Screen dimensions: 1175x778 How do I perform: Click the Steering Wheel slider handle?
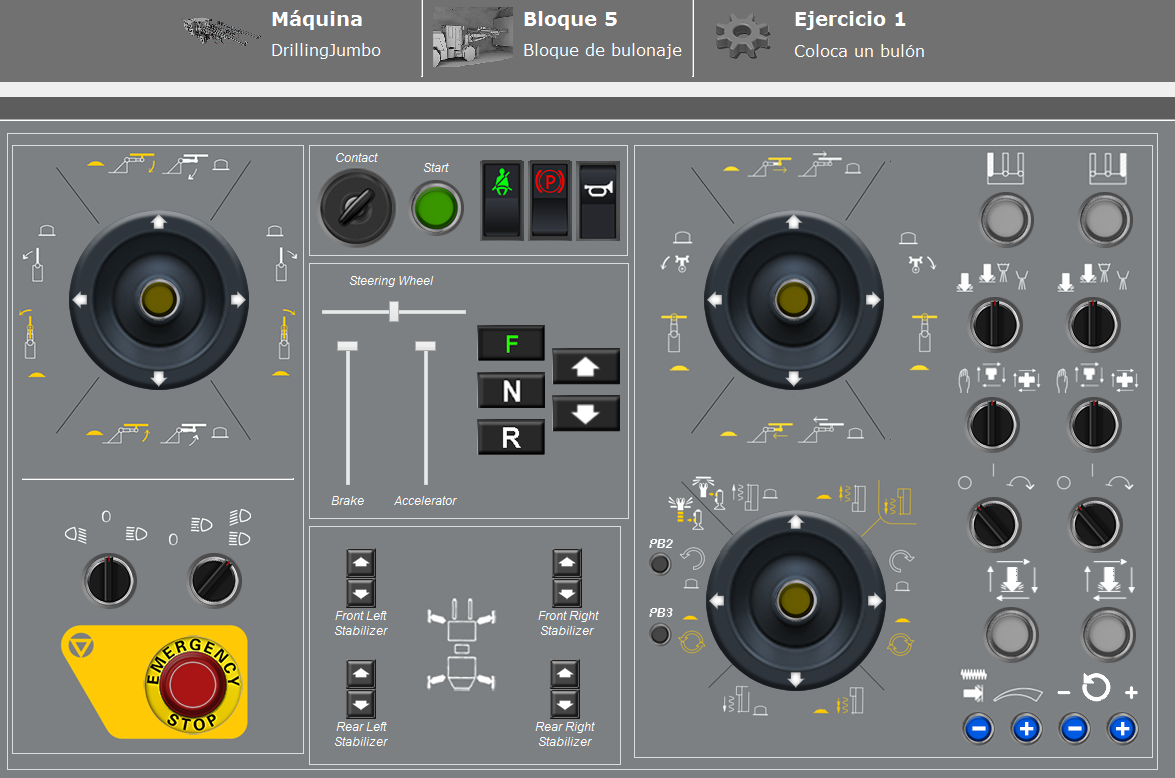click(x=394, y=312)
